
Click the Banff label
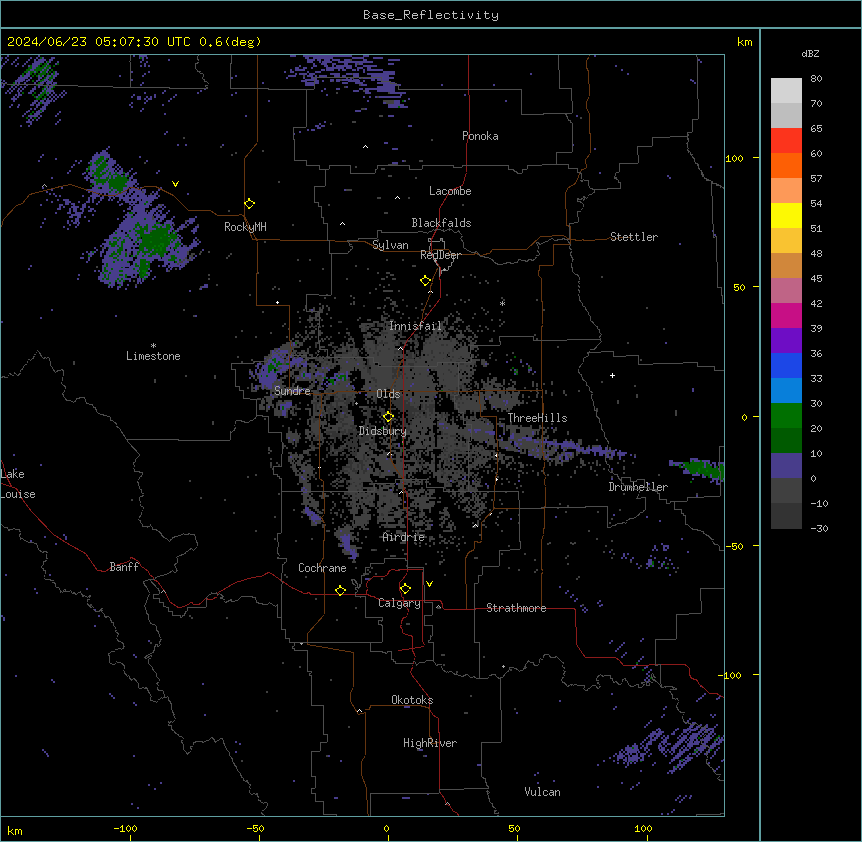[x=124, y=567]
